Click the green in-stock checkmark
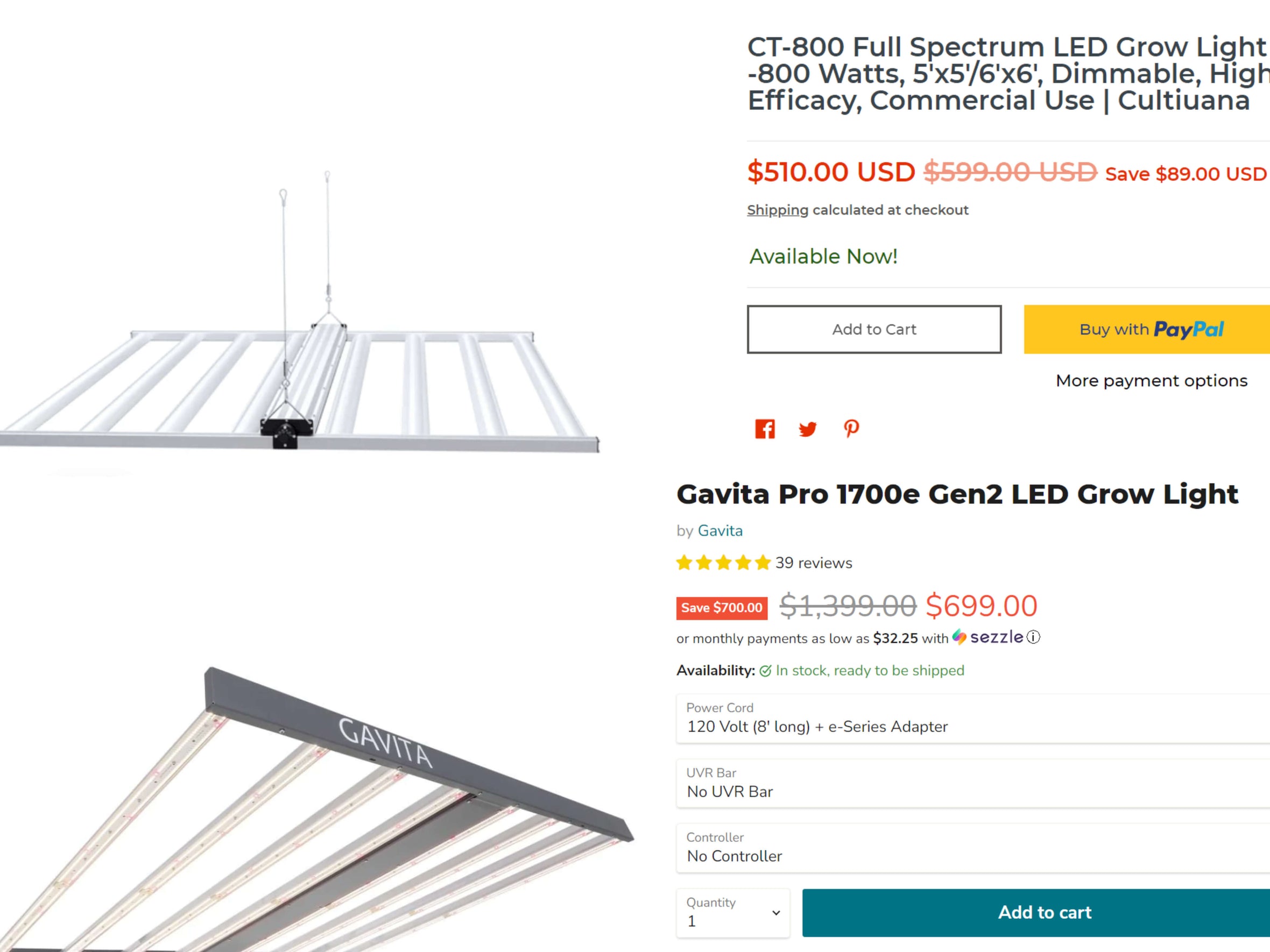The width and height of the screenshot is (1270, 952). pyautogui.click(x=765, y=670)
